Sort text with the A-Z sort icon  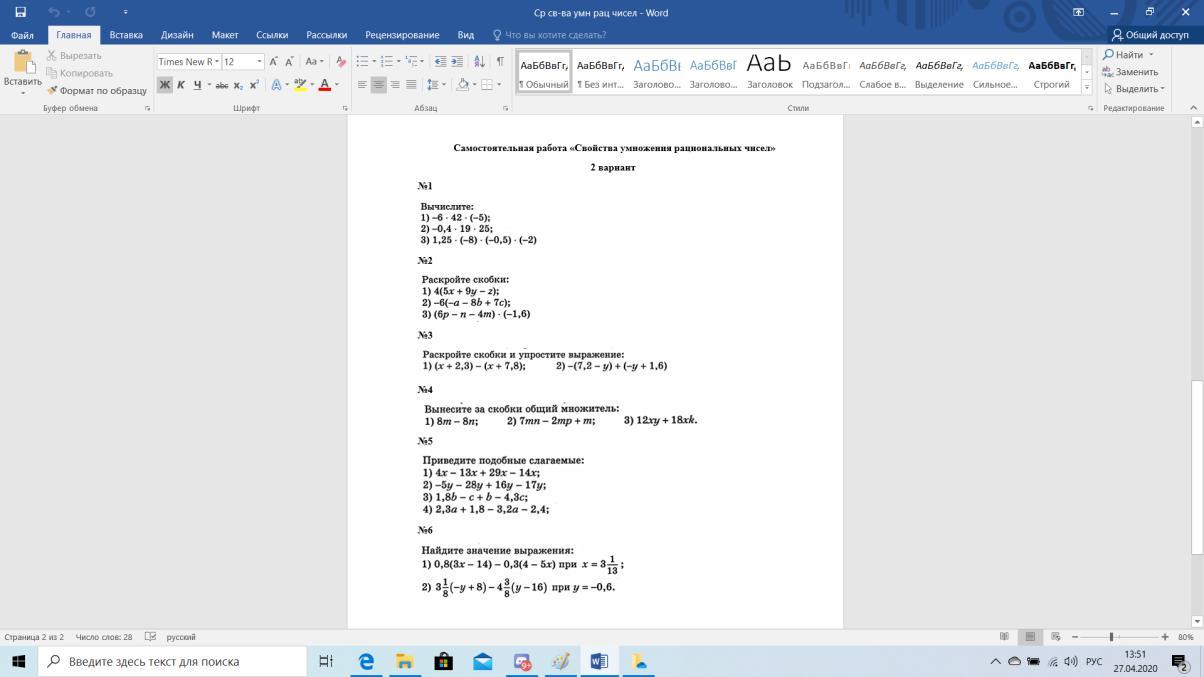pos(480,62)
